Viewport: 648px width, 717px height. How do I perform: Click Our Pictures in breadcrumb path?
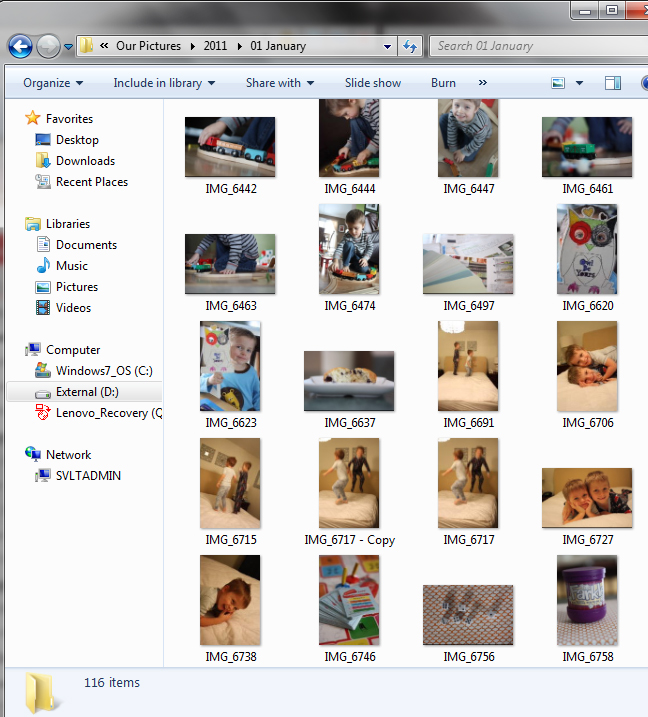[x=148, y=46]
